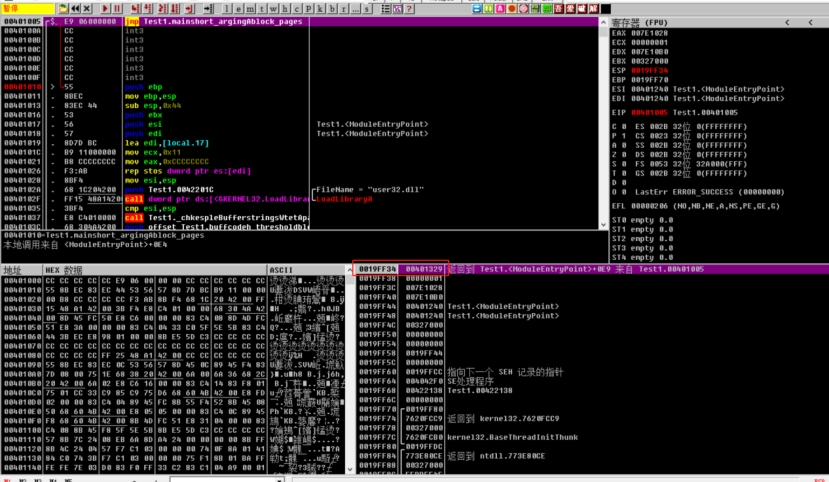The height and width of the screenshot is (482, 829).
Task: Select the EIP register value 00401005
Action: (649, 113)
